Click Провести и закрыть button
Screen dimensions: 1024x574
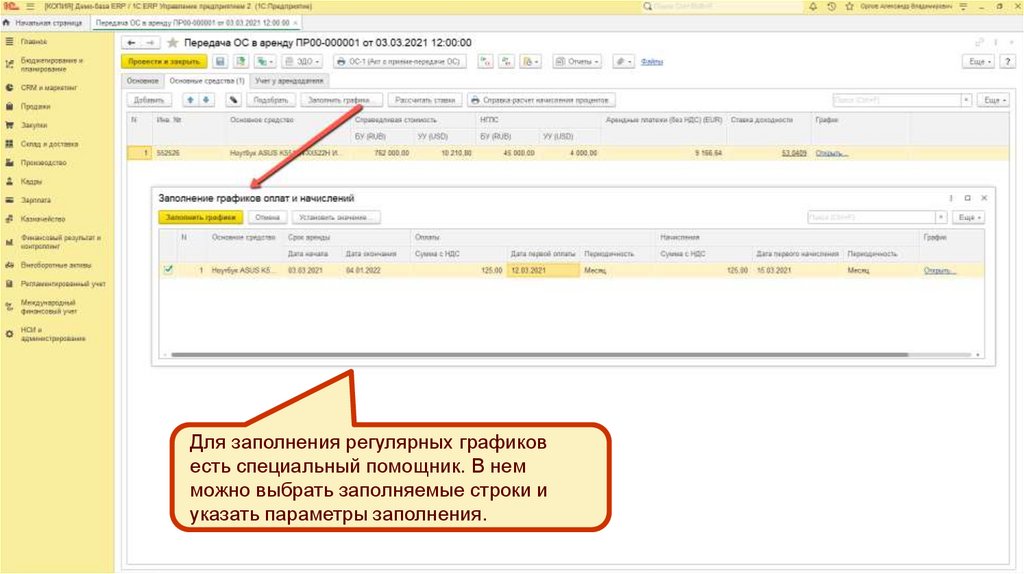click(164, 61)
